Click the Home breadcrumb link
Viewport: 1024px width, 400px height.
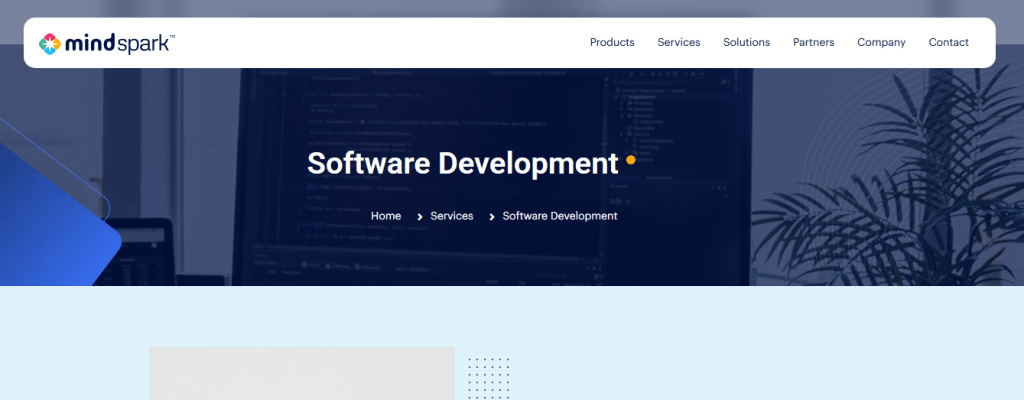coord(386,216)
